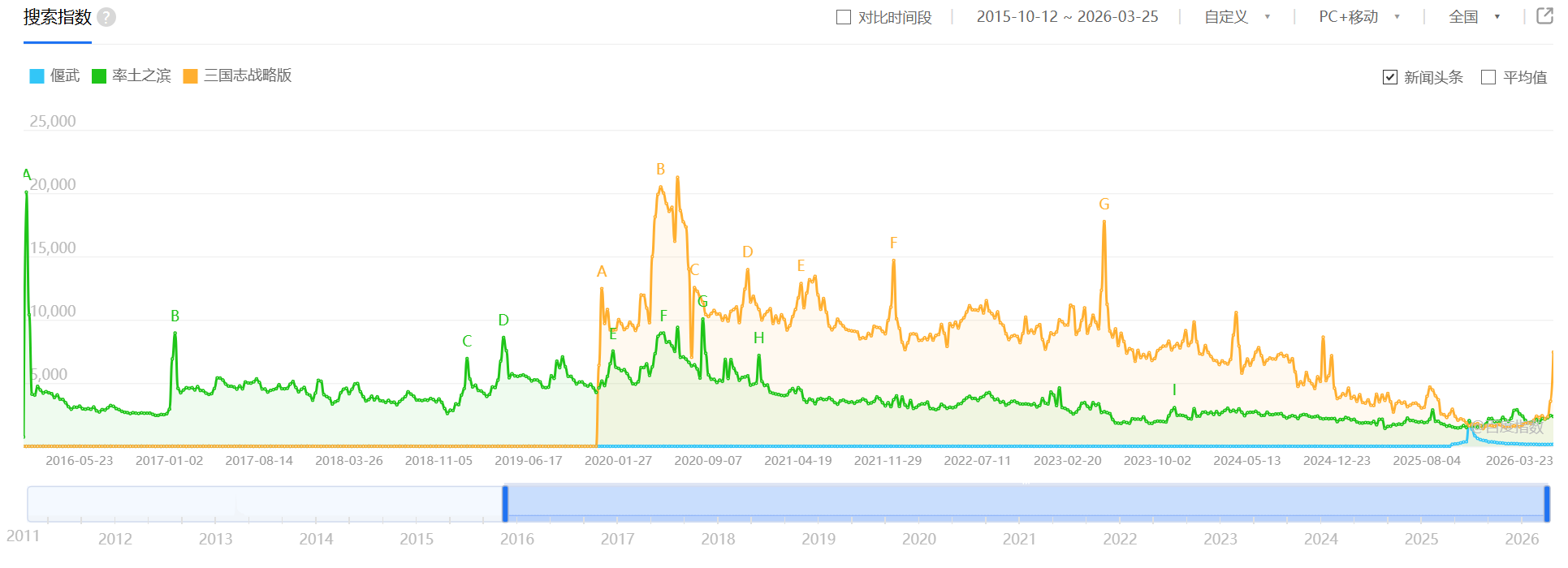Check the 平均值 checkbox
Screen dimensions: 1568x568
[1488, 77]
